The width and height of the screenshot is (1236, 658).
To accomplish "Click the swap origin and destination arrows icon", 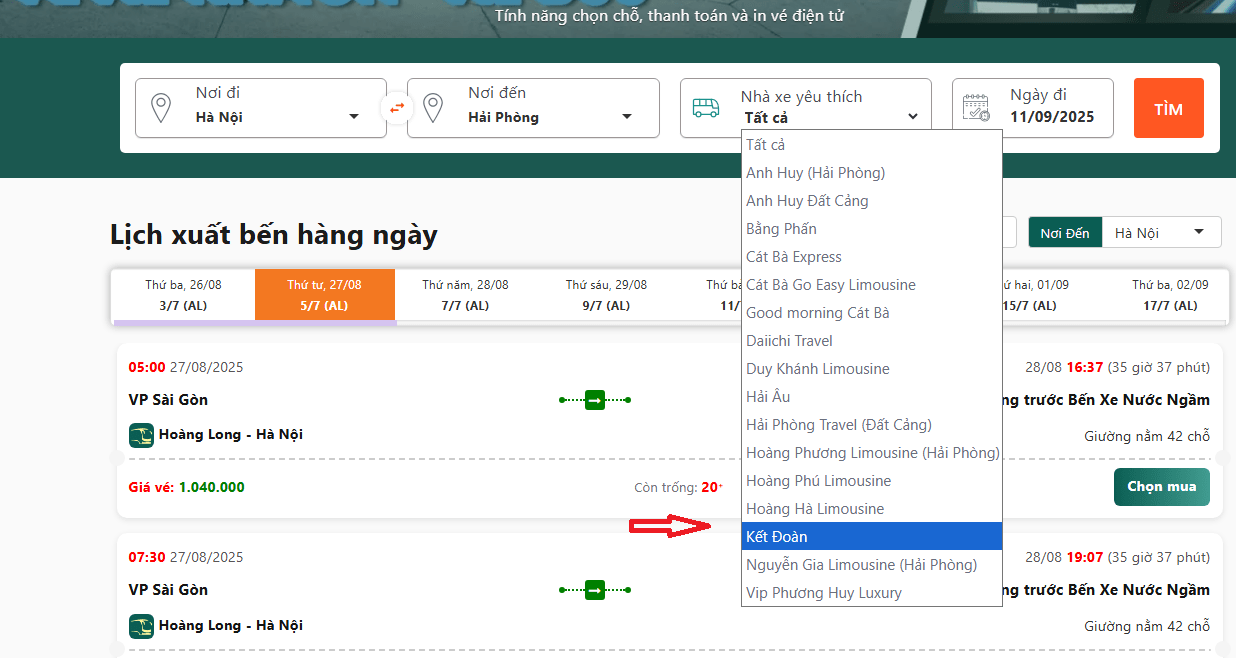I will click(x=397, y=108).
